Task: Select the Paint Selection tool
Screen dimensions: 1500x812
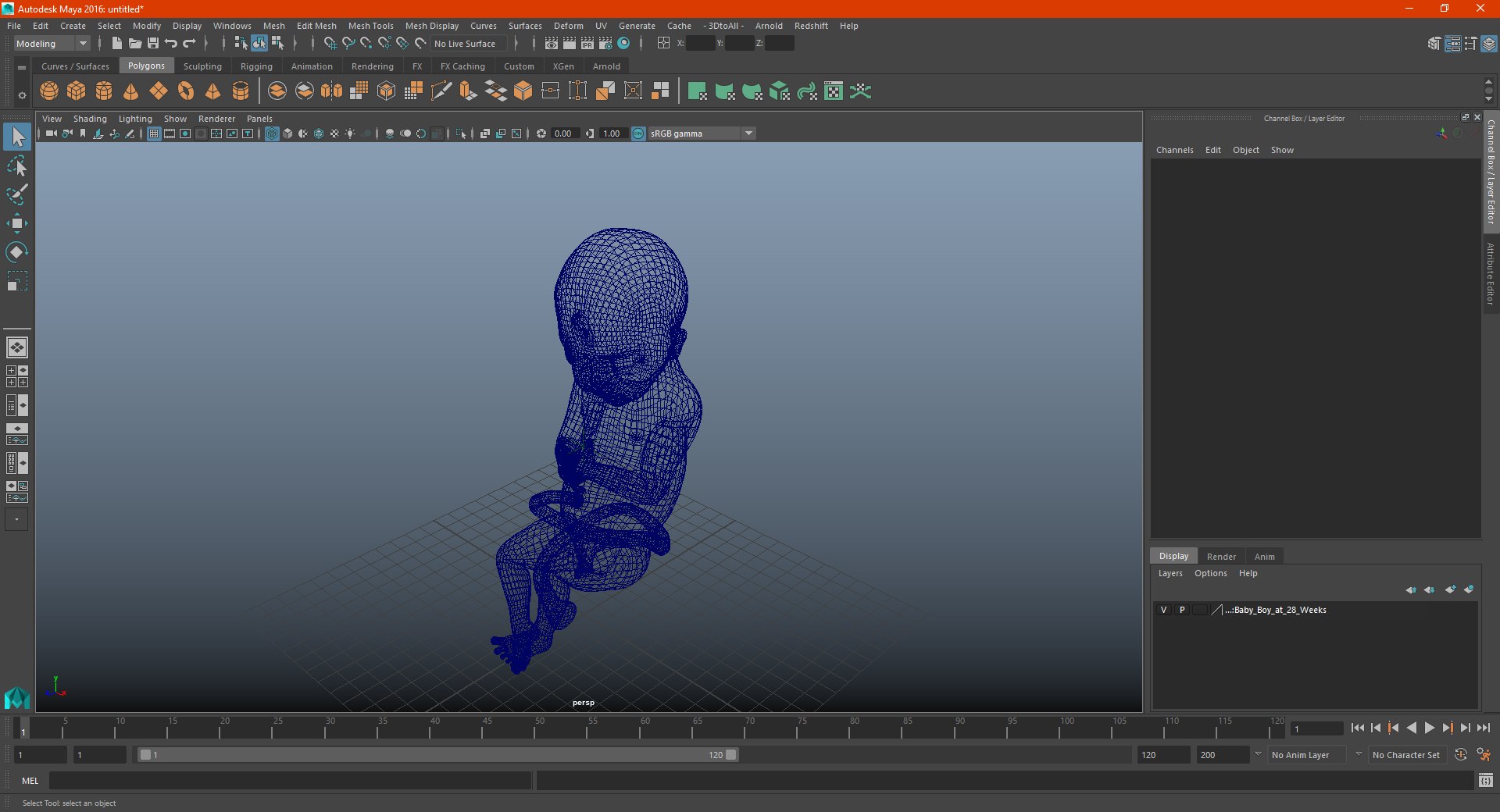Action: [16, 194]
